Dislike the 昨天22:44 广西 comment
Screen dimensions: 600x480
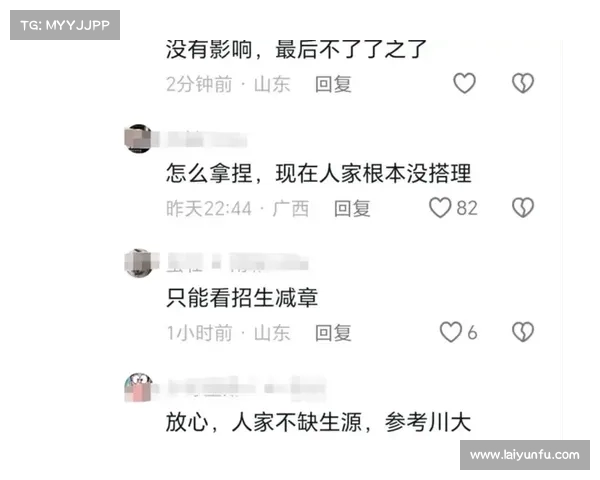click(523, 208)
